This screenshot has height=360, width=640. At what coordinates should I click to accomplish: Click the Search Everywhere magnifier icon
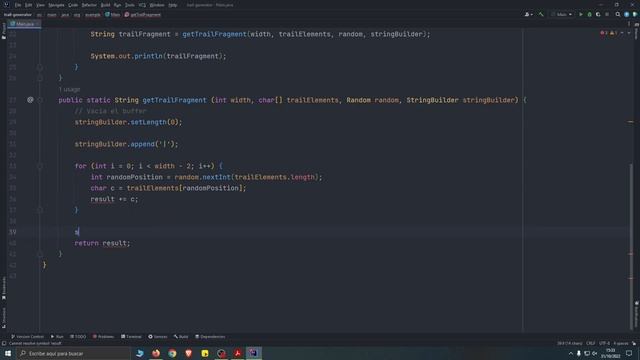click(x=618, y=14)
